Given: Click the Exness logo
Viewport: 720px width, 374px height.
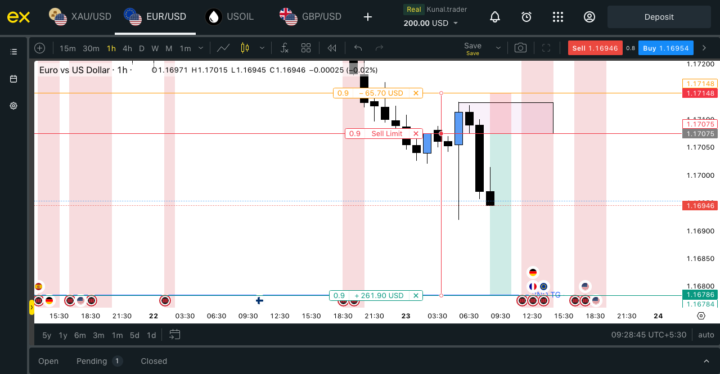Looking at the screenshot, I should (x=18, y=17).
